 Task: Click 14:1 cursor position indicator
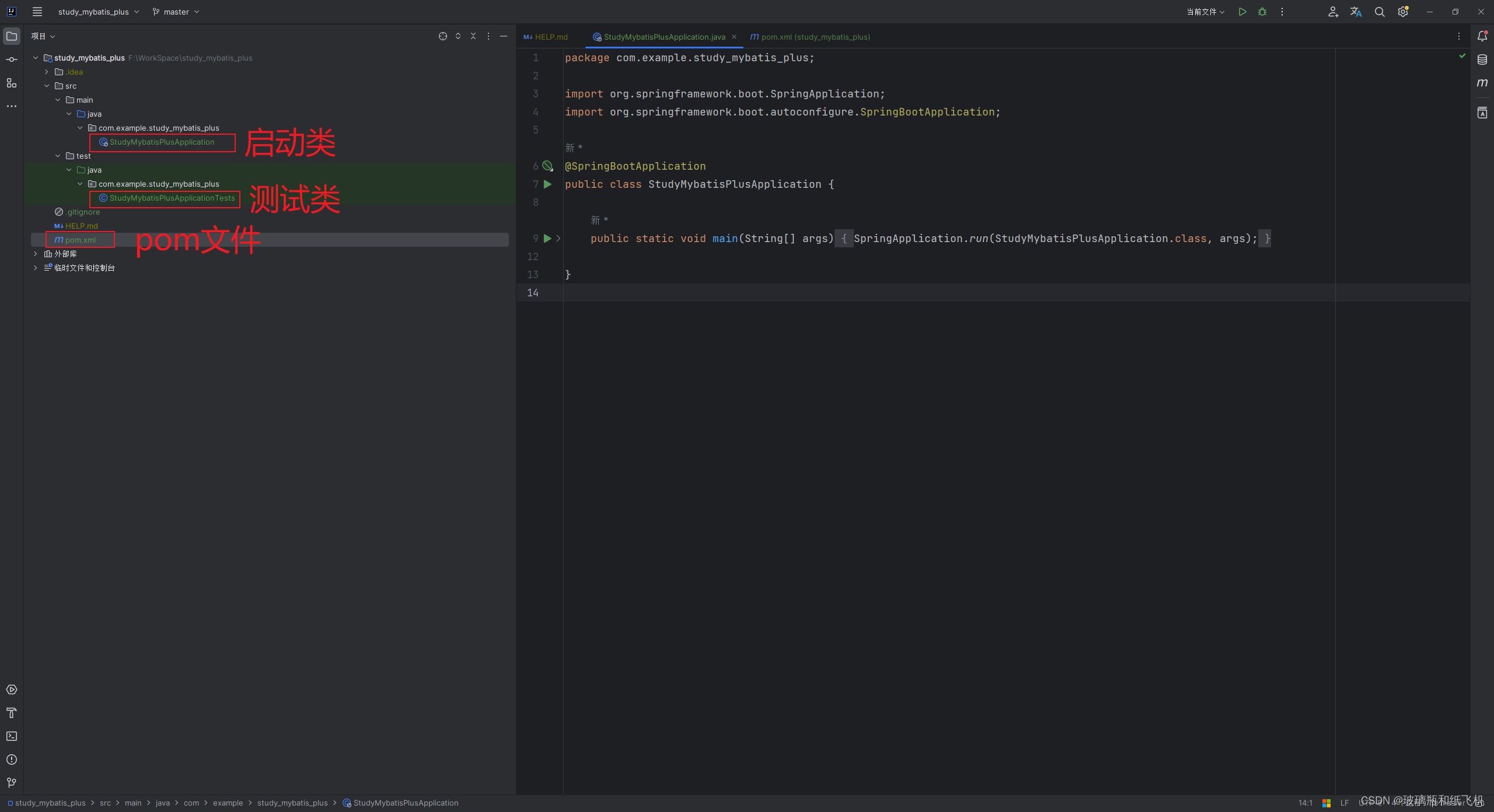(x=1305, y=803)
